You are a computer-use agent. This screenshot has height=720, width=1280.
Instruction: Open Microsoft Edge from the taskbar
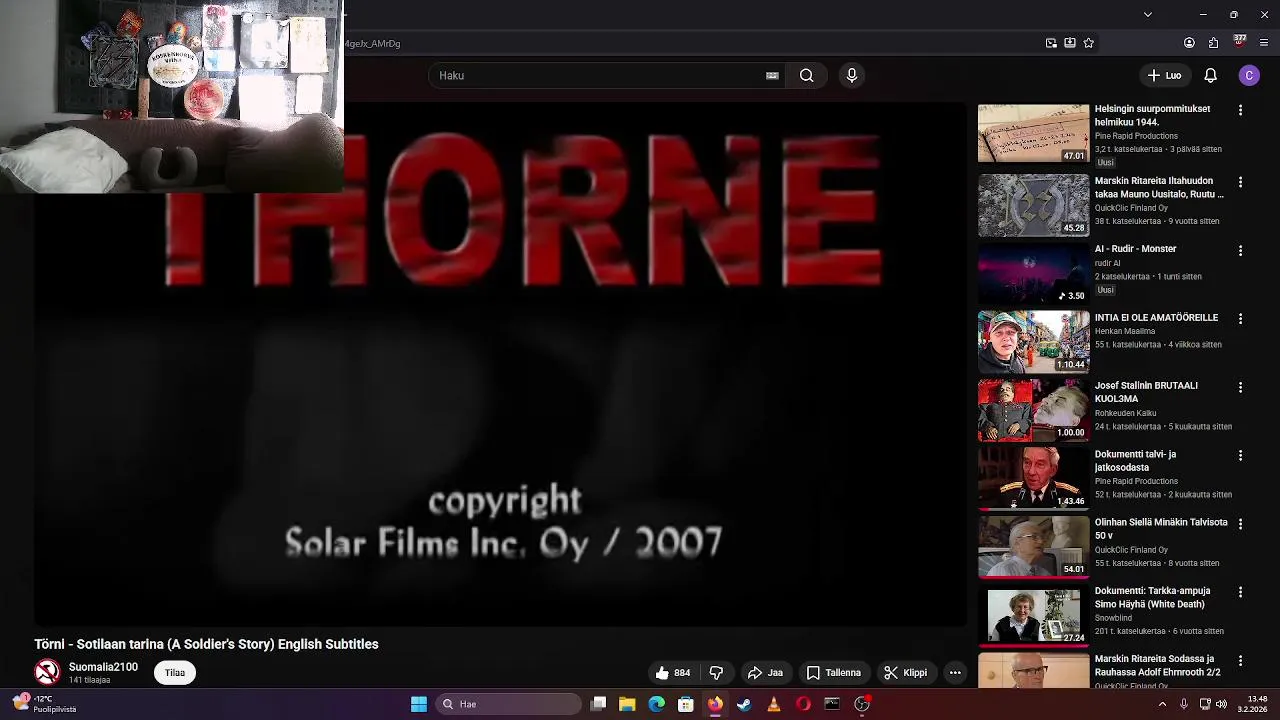(x=656, y=704)
